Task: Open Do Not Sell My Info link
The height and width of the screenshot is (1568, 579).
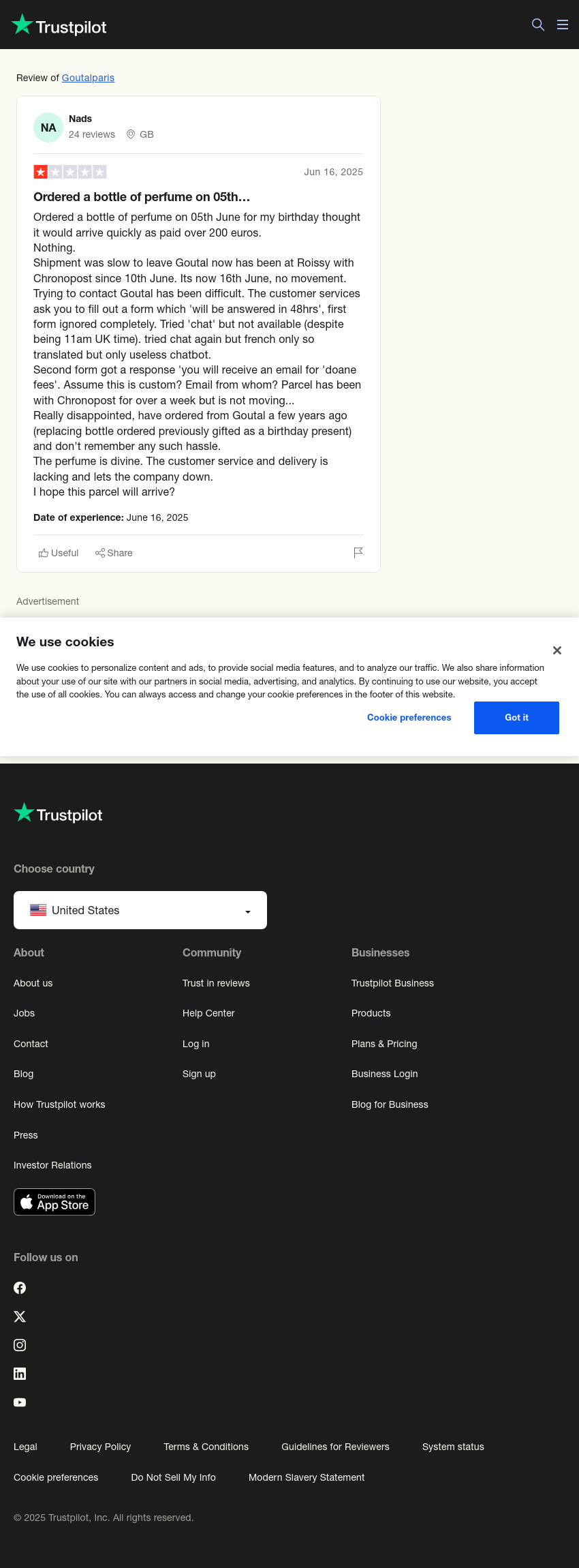Action: (x=173, y=1477)
